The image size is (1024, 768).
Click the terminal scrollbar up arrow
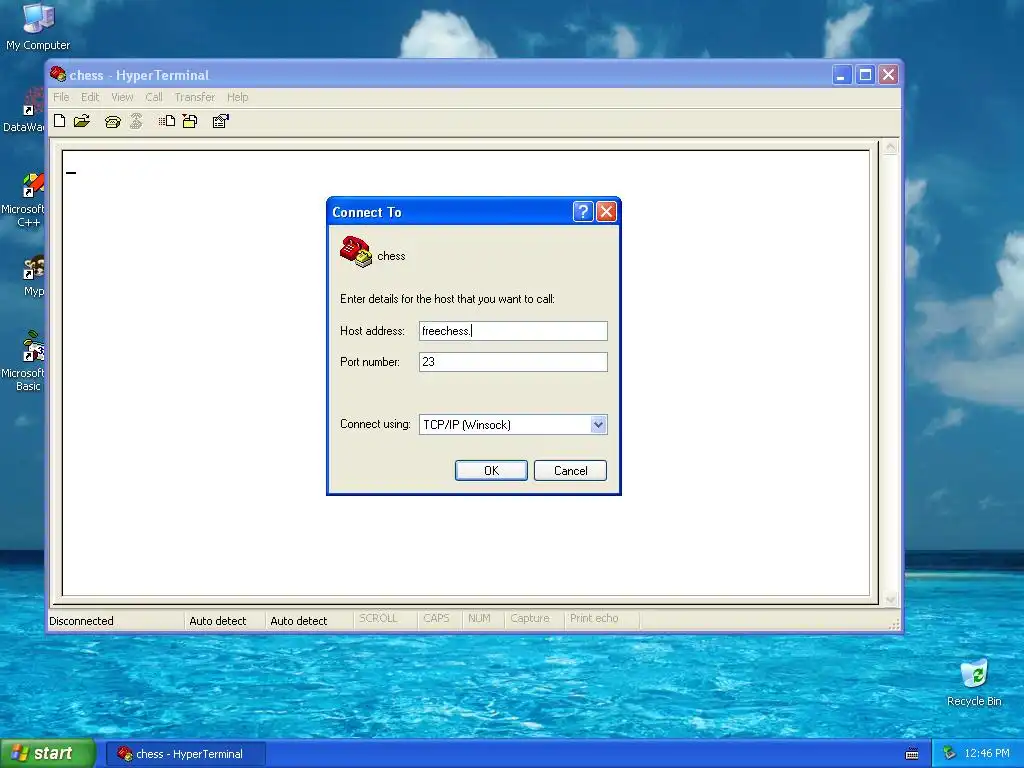889,148
